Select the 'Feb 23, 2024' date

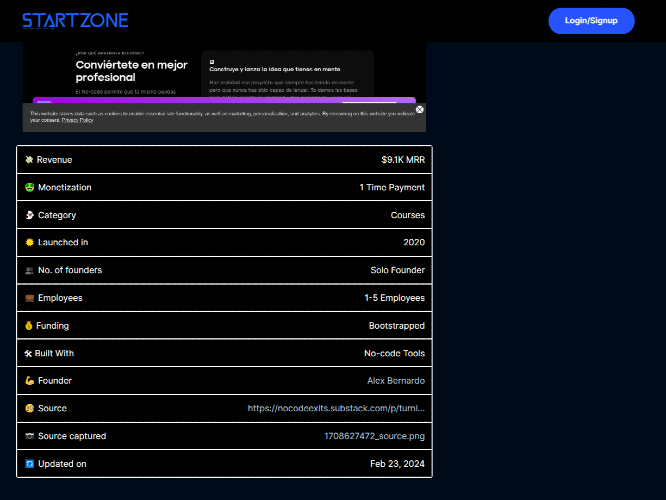[397, 464]
